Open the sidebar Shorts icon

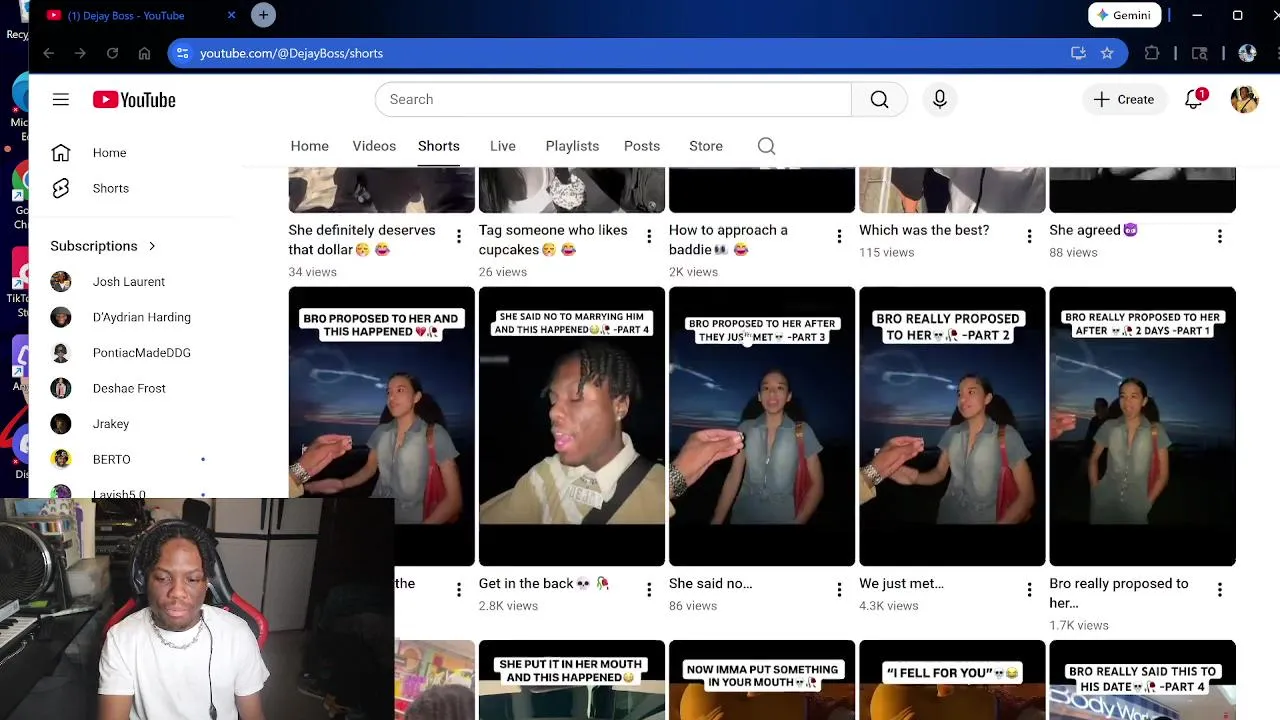[61, 188]
